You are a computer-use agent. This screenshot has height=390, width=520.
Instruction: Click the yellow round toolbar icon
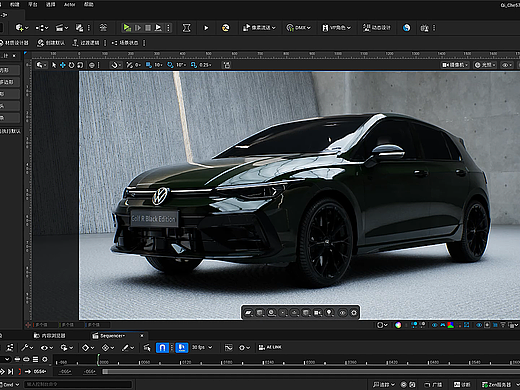pyautogui.click(x=226, y=28)
